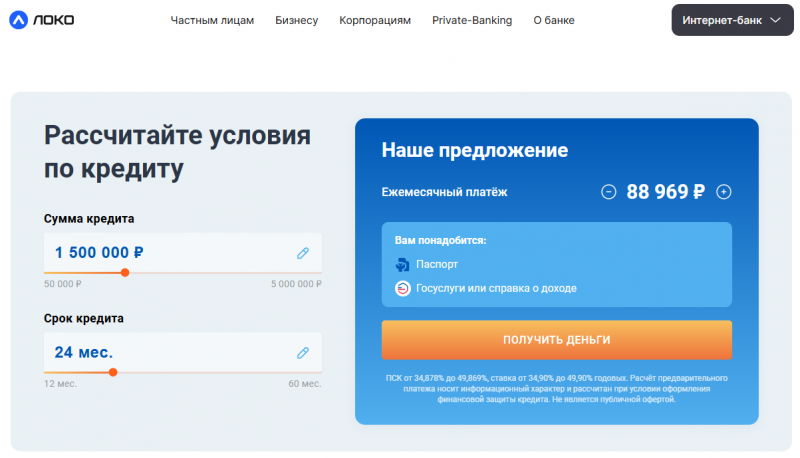The width and height of the screenshot is (800, 458).
Task: Click the Вам понадобится: heading
Action: [440, 240]
